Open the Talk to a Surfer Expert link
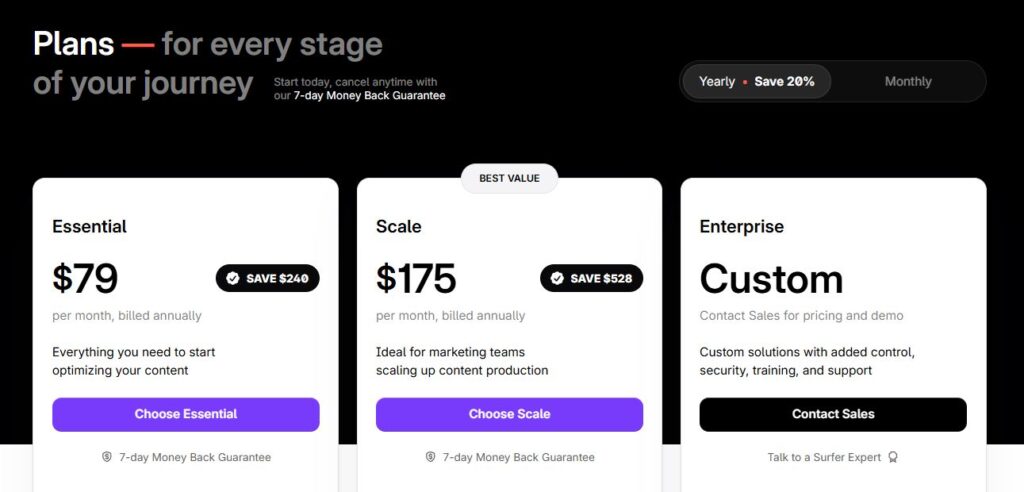Screen dimensions: 1024x492 [x=824, y=457]
